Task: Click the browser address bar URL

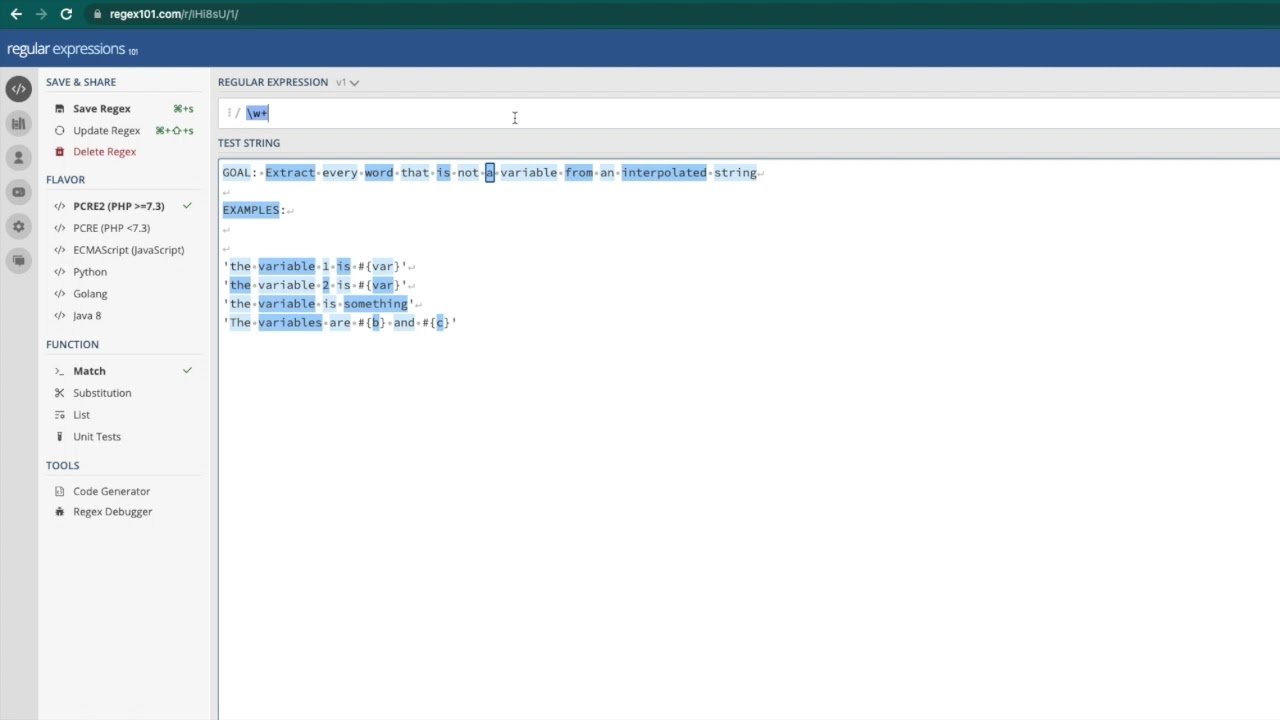Action: pos(174,14)
